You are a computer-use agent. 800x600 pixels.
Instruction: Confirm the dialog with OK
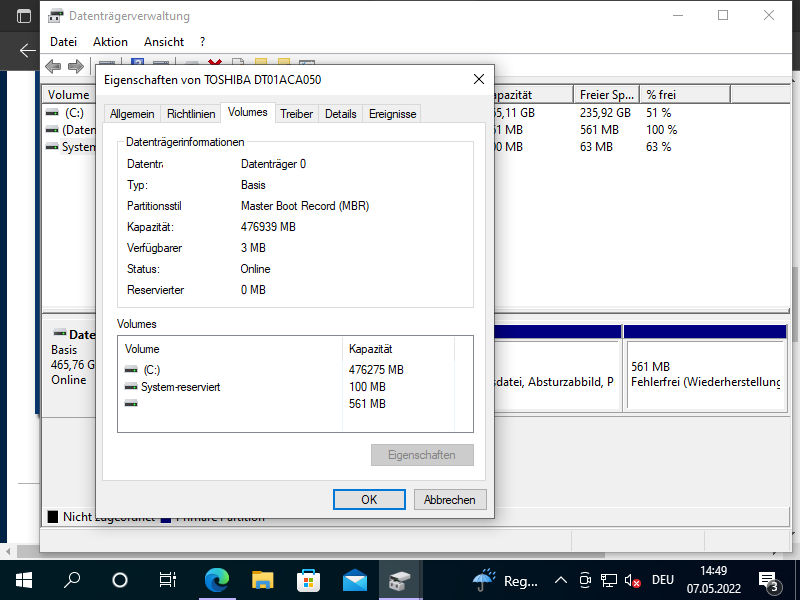pos(369,499)
